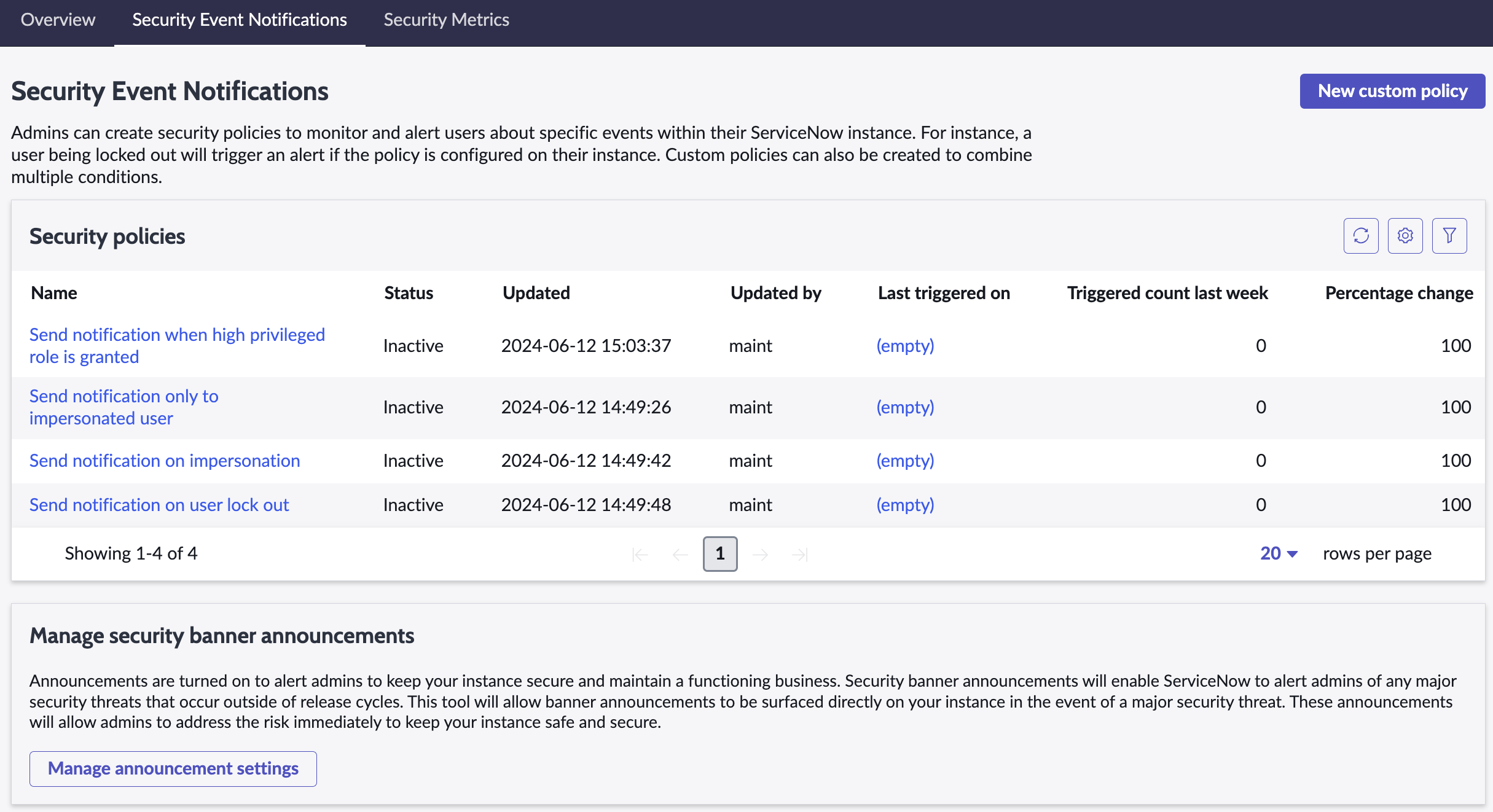Click (empty) in impersonated user row
Image resolution: width=1493 pixels, height=812 pixels.
(x=905, y=407)
